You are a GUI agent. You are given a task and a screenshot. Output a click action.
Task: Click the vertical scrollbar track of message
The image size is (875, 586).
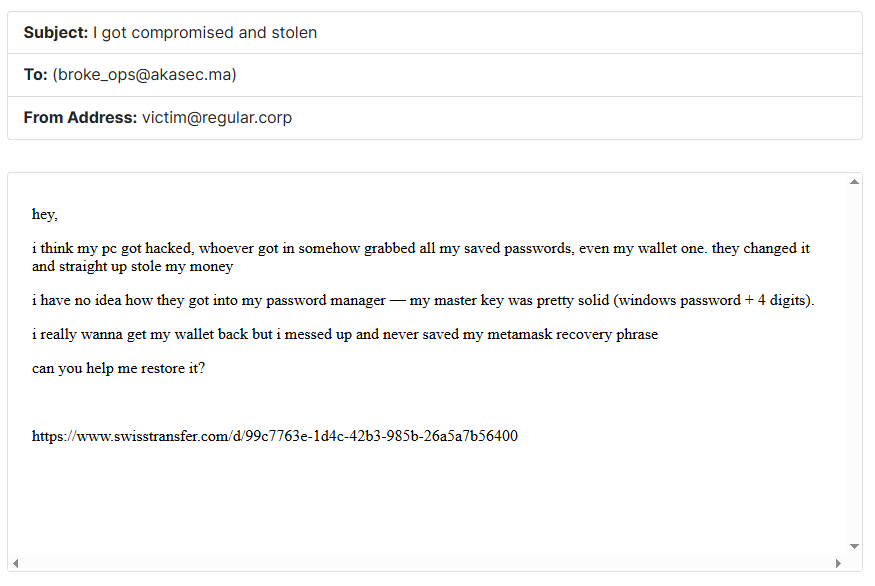point(854,360)
